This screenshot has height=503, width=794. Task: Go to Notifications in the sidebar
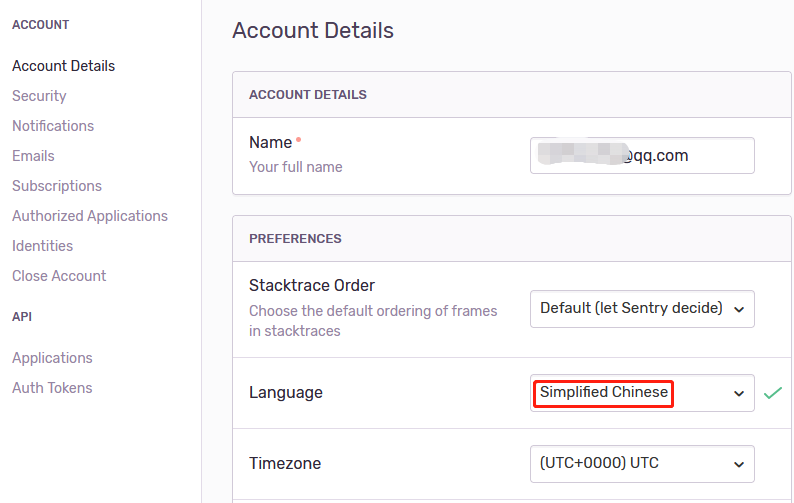53,126
